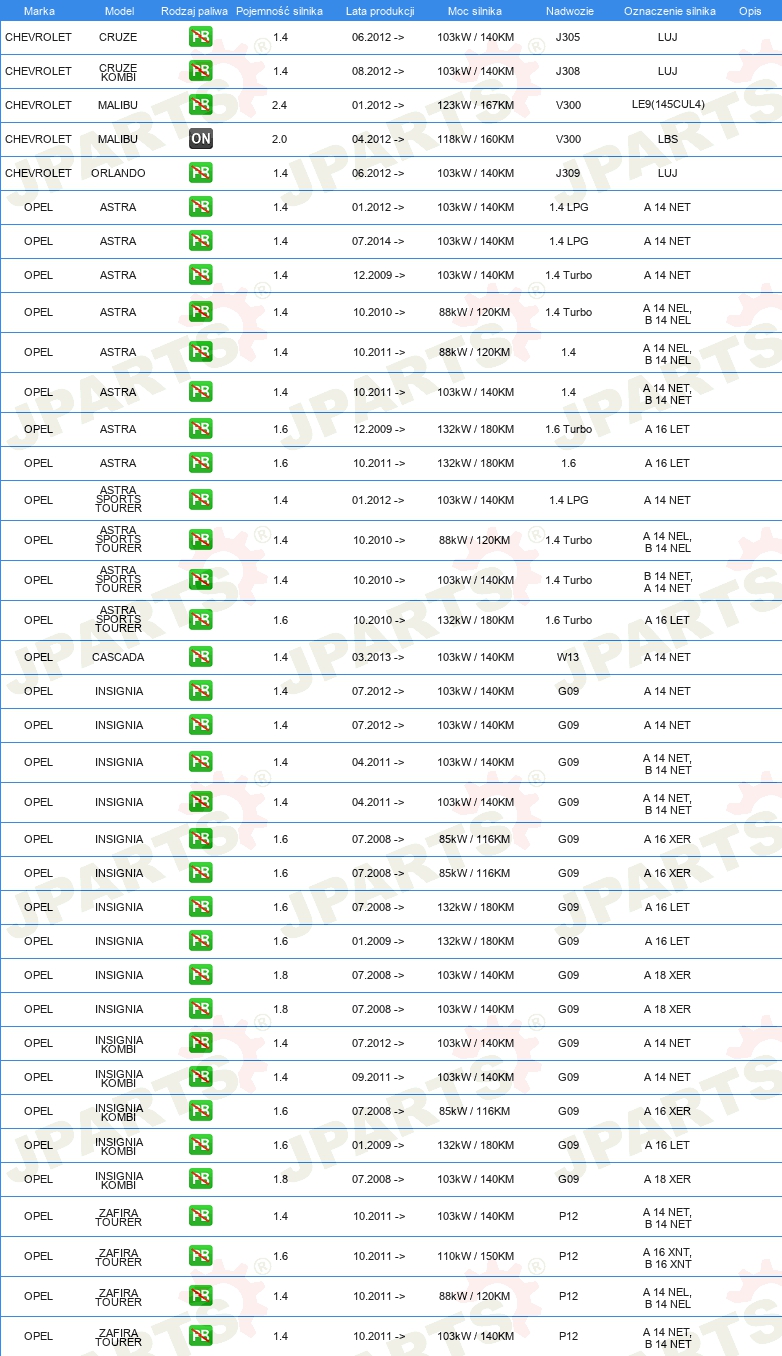782x1356 pixels.
Task: Click the body code J308
Action: [x=568, y=71]
